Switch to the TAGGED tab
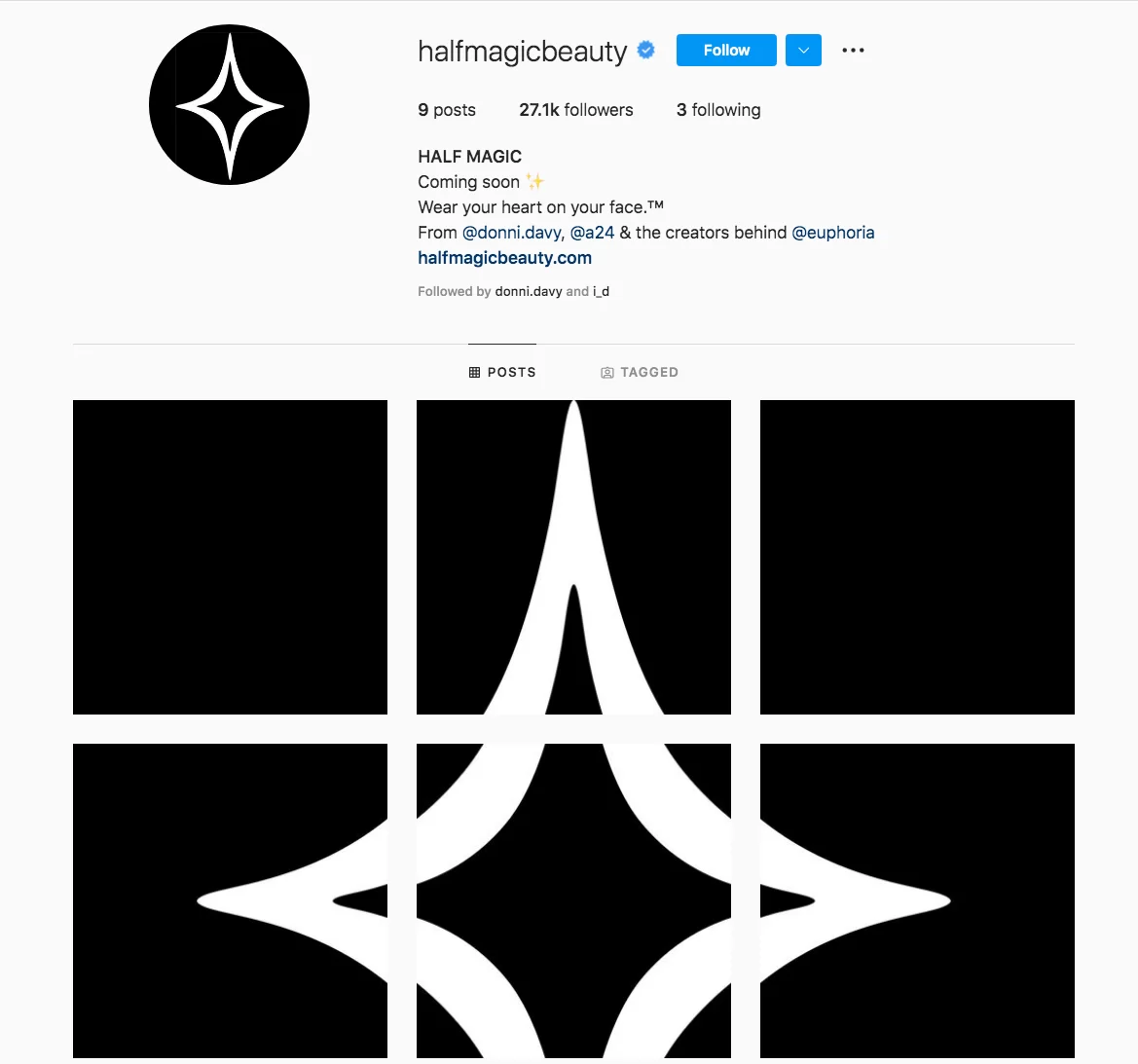The height and width of the screenshot is (1064, 1138). point(640,372)
